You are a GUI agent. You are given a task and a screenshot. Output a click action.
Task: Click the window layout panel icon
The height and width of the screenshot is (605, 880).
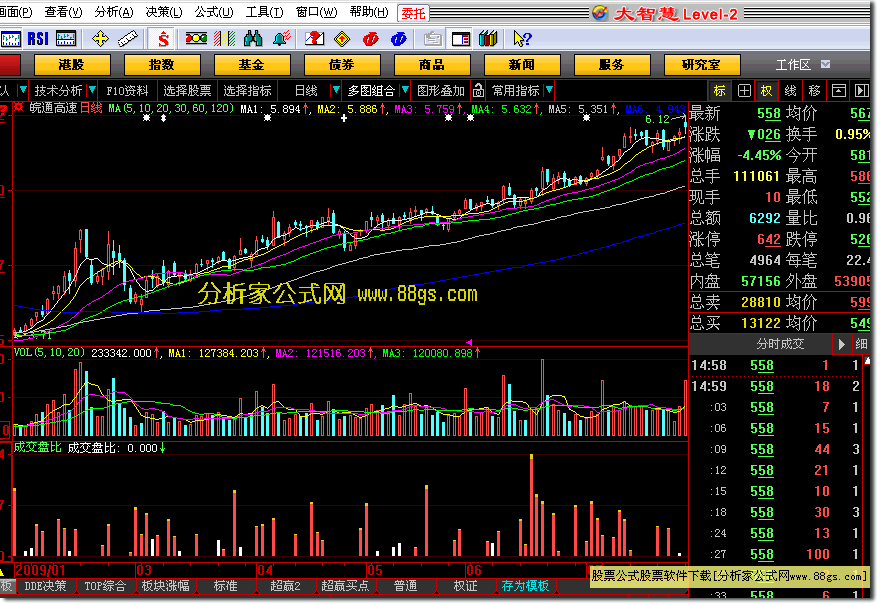[461, 39]
